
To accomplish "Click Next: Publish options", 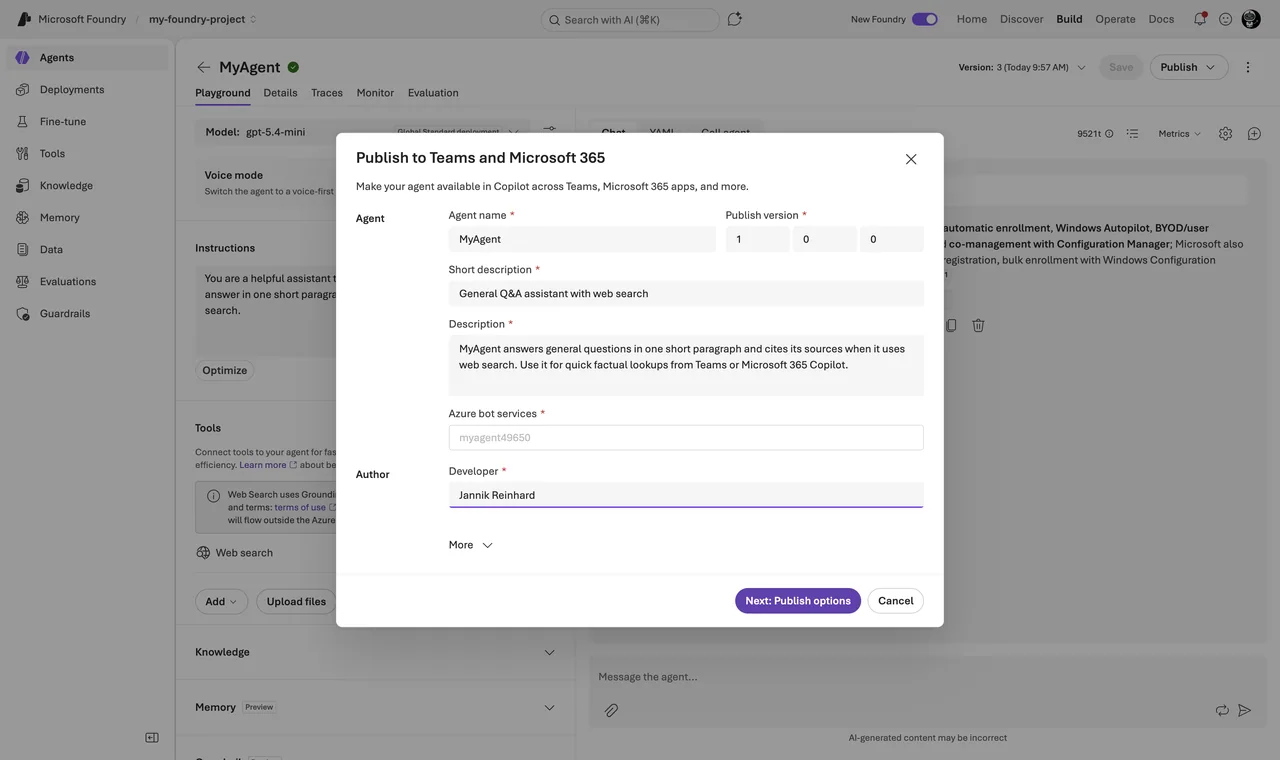I will pos(798,601).
